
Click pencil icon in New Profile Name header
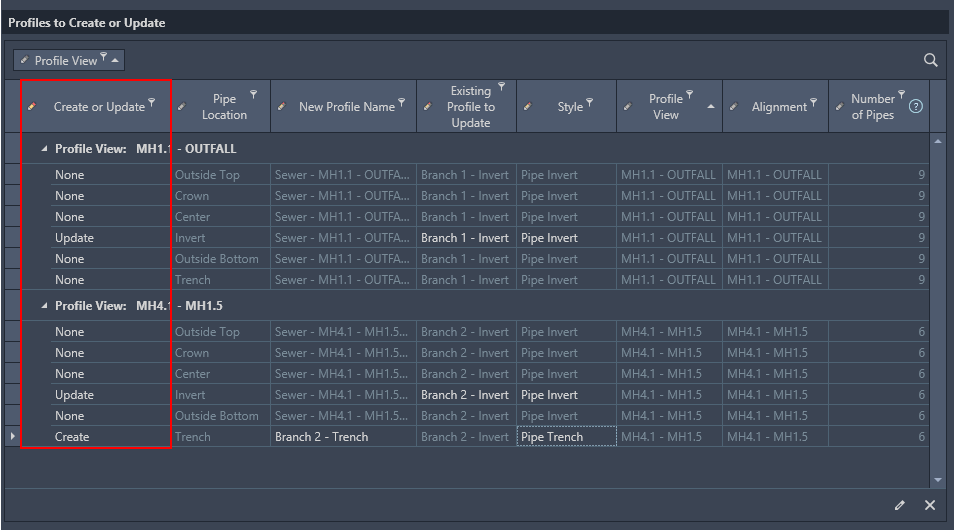point(282,106)
